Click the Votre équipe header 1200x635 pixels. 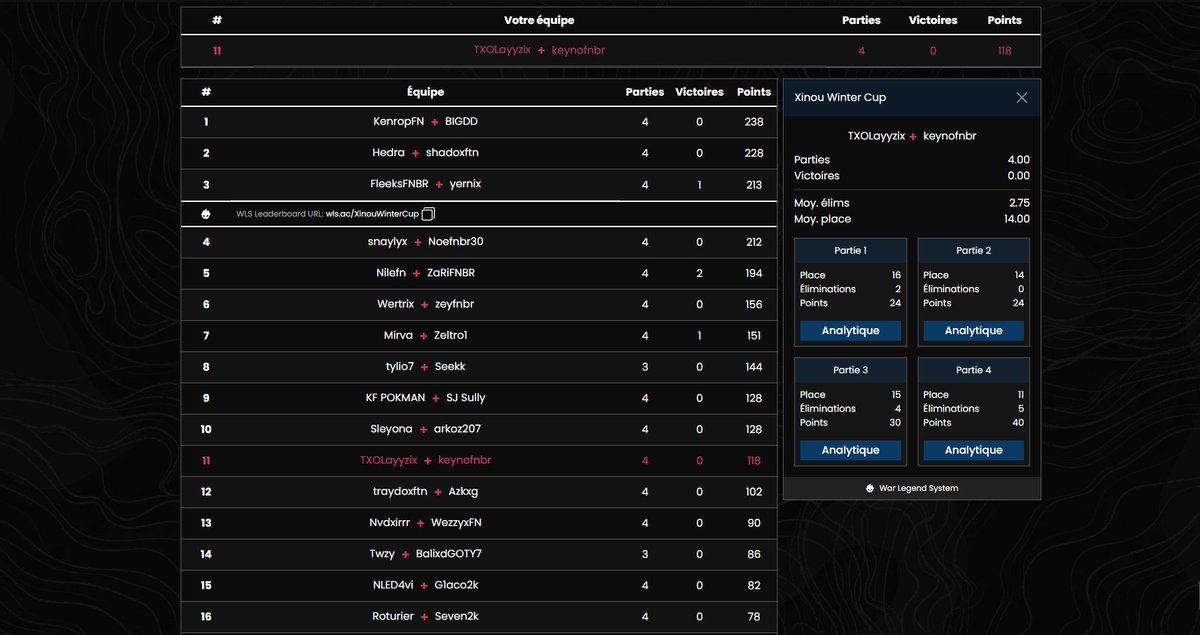tap(539, 20)
